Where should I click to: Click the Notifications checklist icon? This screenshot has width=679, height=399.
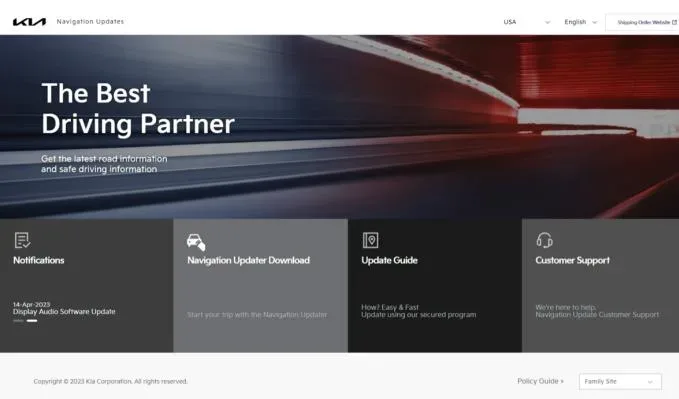[22, 240]
